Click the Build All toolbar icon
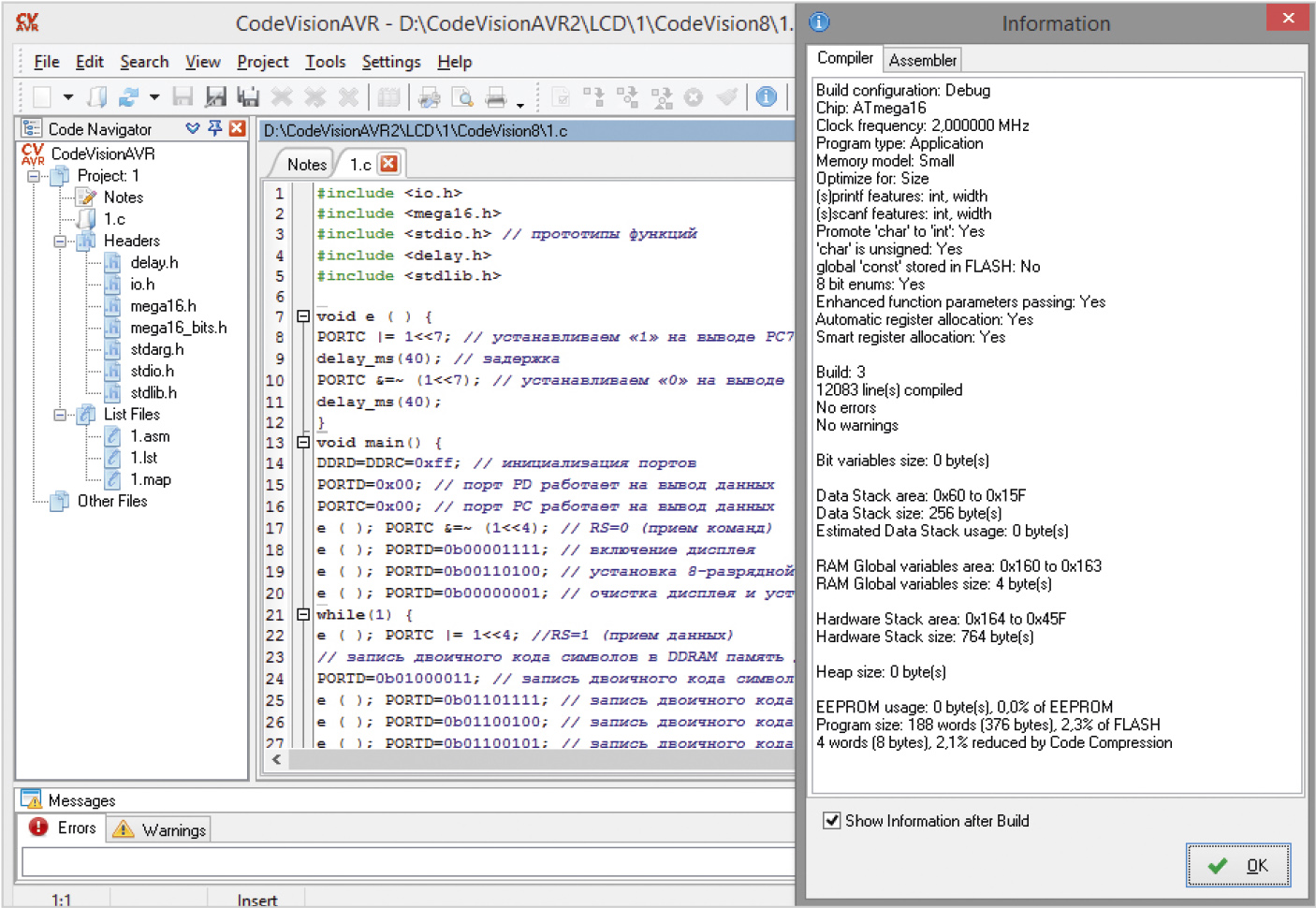Screen dimensions: 1316x908 coord(662,96)
